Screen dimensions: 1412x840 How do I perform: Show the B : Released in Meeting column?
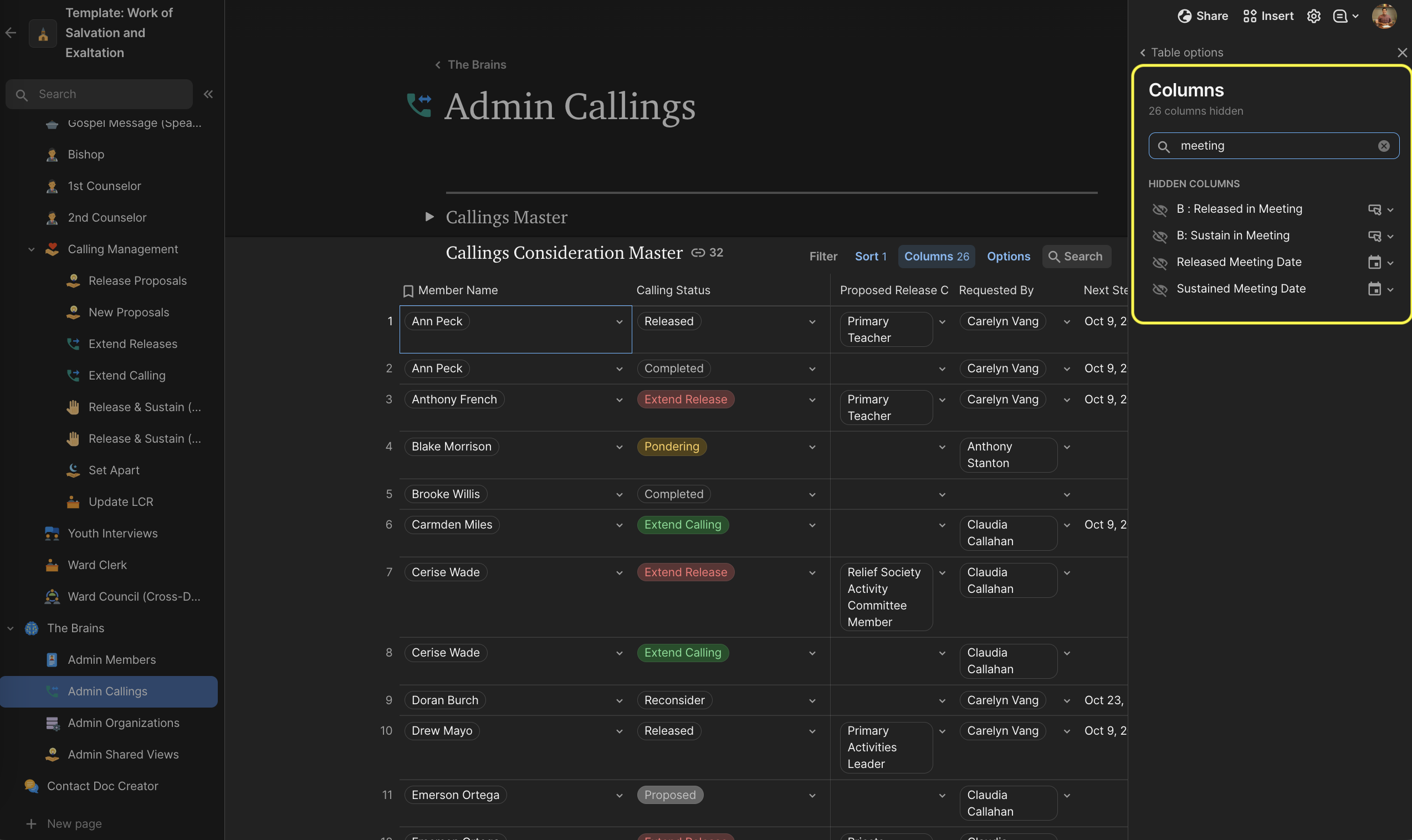[x=1160, y=209]
